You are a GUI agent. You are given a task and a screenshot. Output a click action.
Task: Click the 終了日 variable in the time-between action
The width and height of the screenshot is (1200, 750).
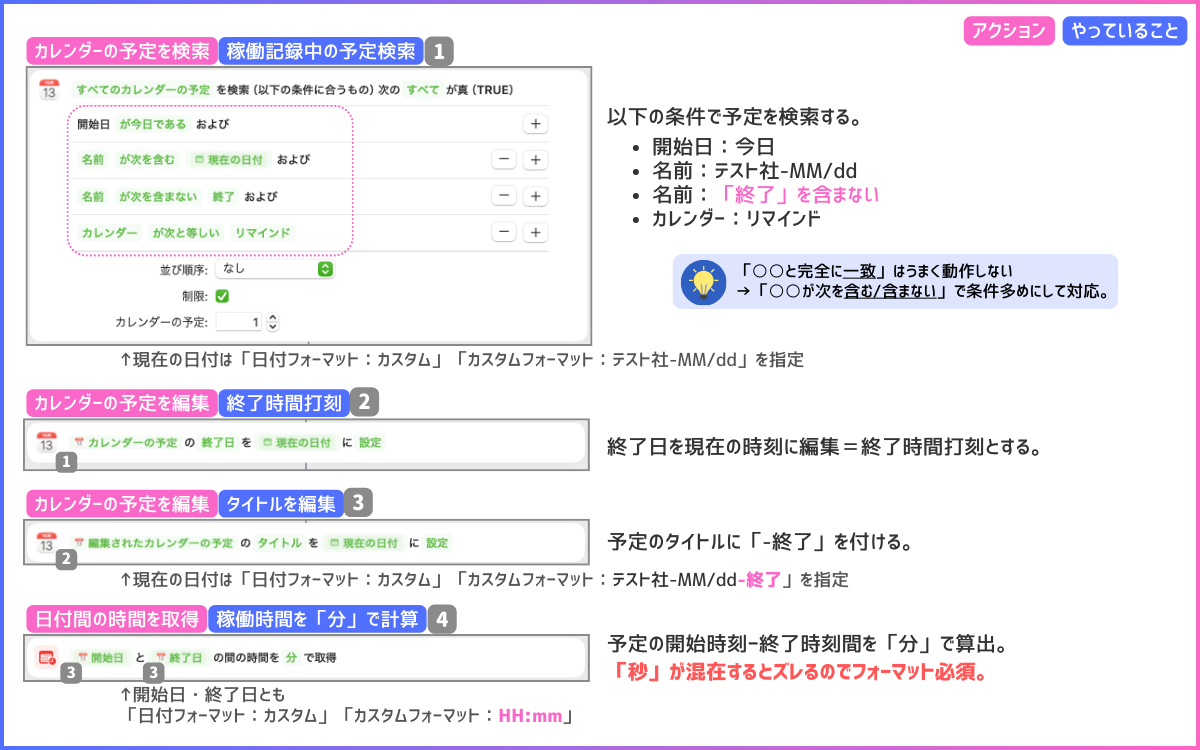click(180, 657)
